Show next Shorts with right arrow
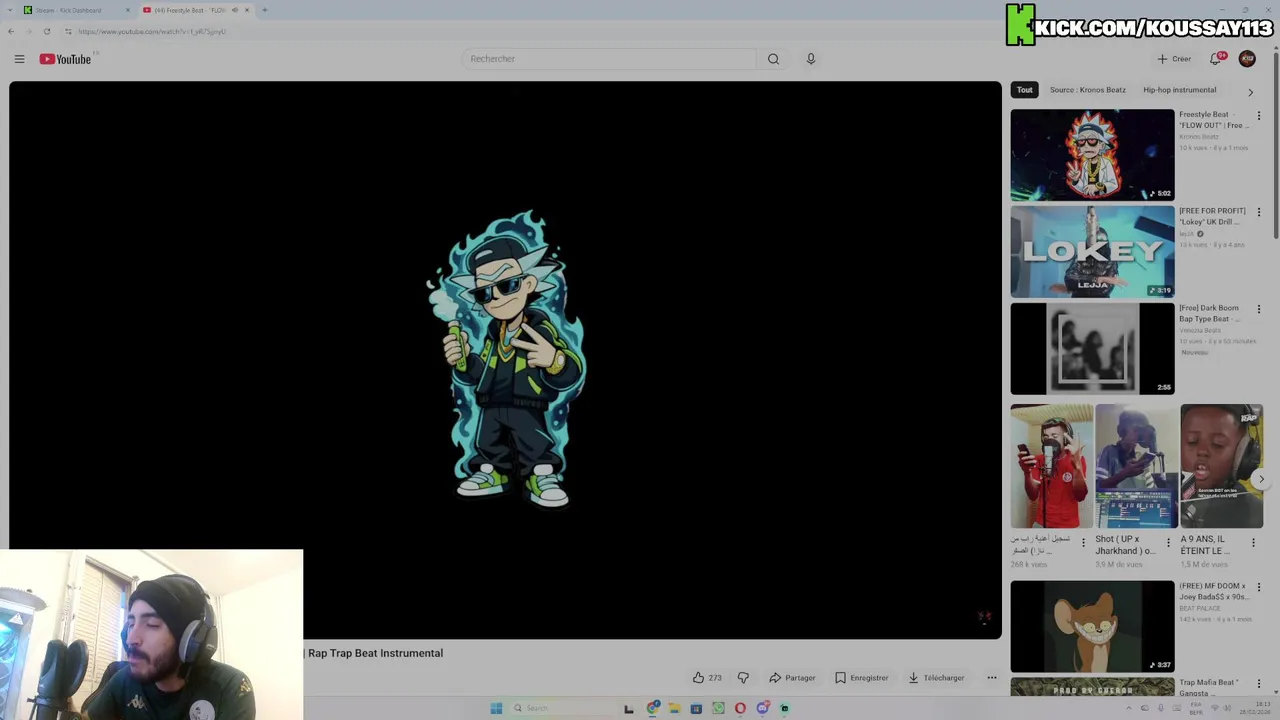 point(1261,479)
